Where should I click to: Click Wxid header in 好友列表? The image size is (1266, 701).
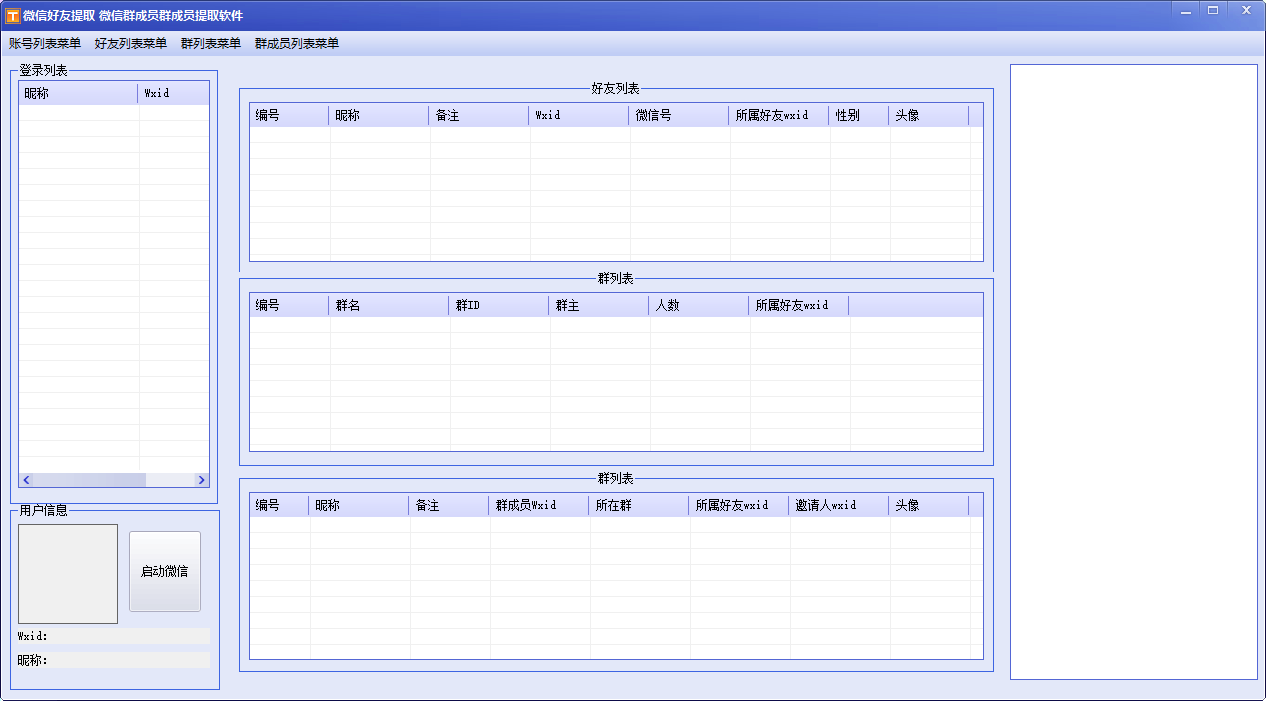point(579,115)
